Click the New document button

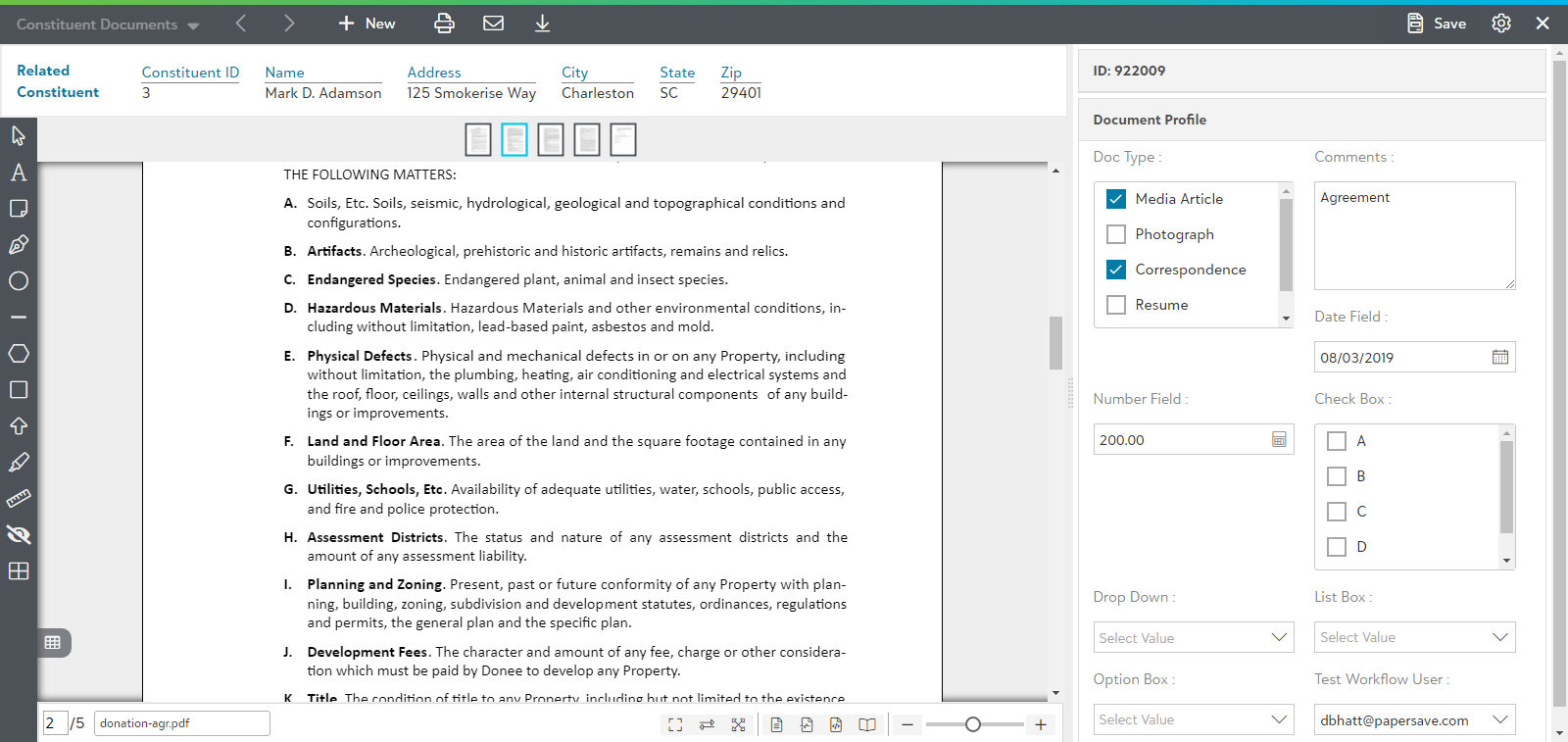pyautogui.click(x=367, y=24)
